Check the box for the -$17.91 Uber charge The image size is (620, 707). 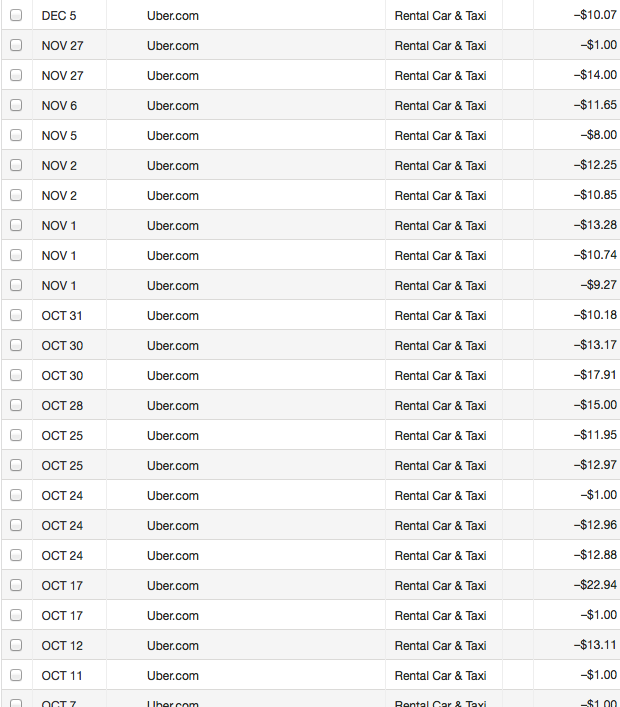(x=16, y=375)
